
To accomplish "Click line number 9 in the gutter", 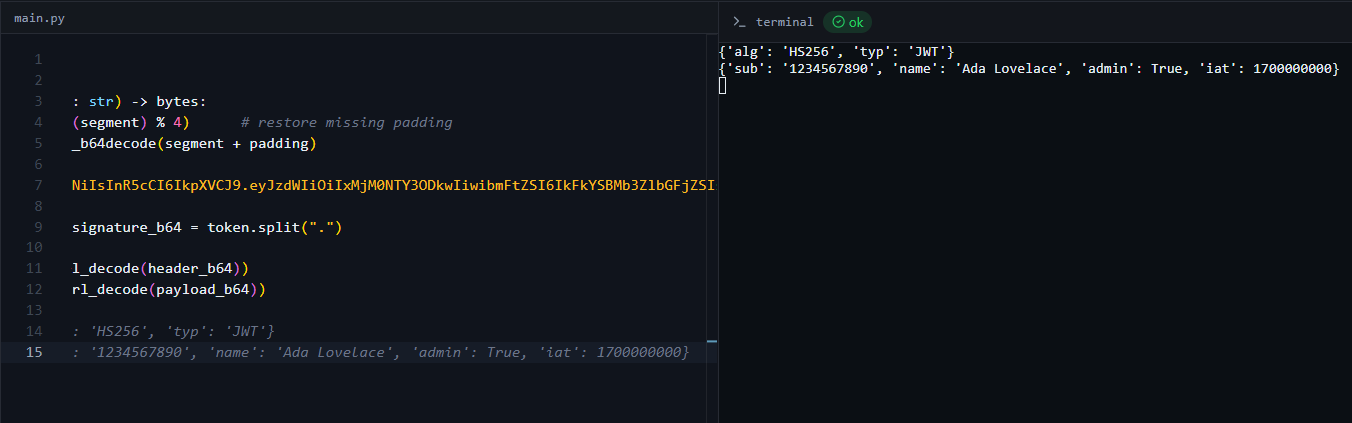I will 38,227.
